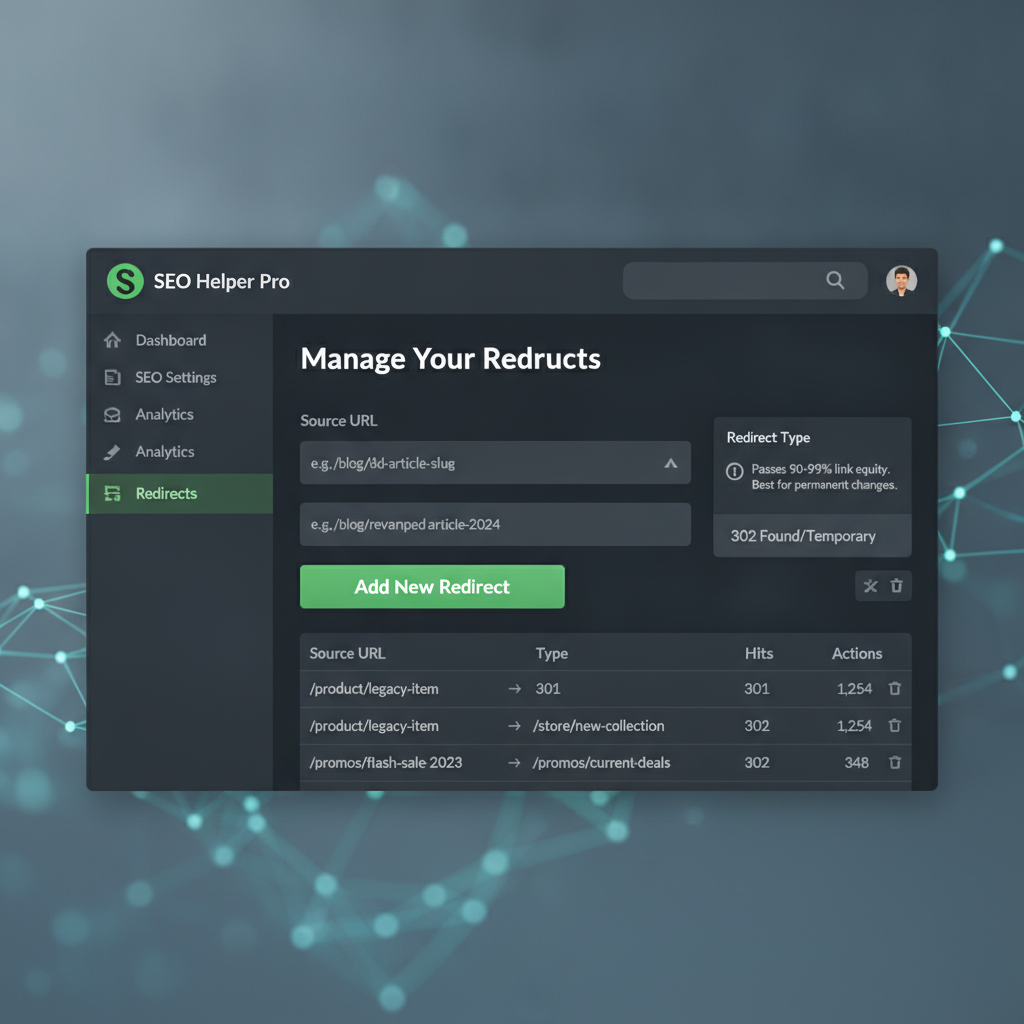Select the Redirects sidebar item

point(180,494)
